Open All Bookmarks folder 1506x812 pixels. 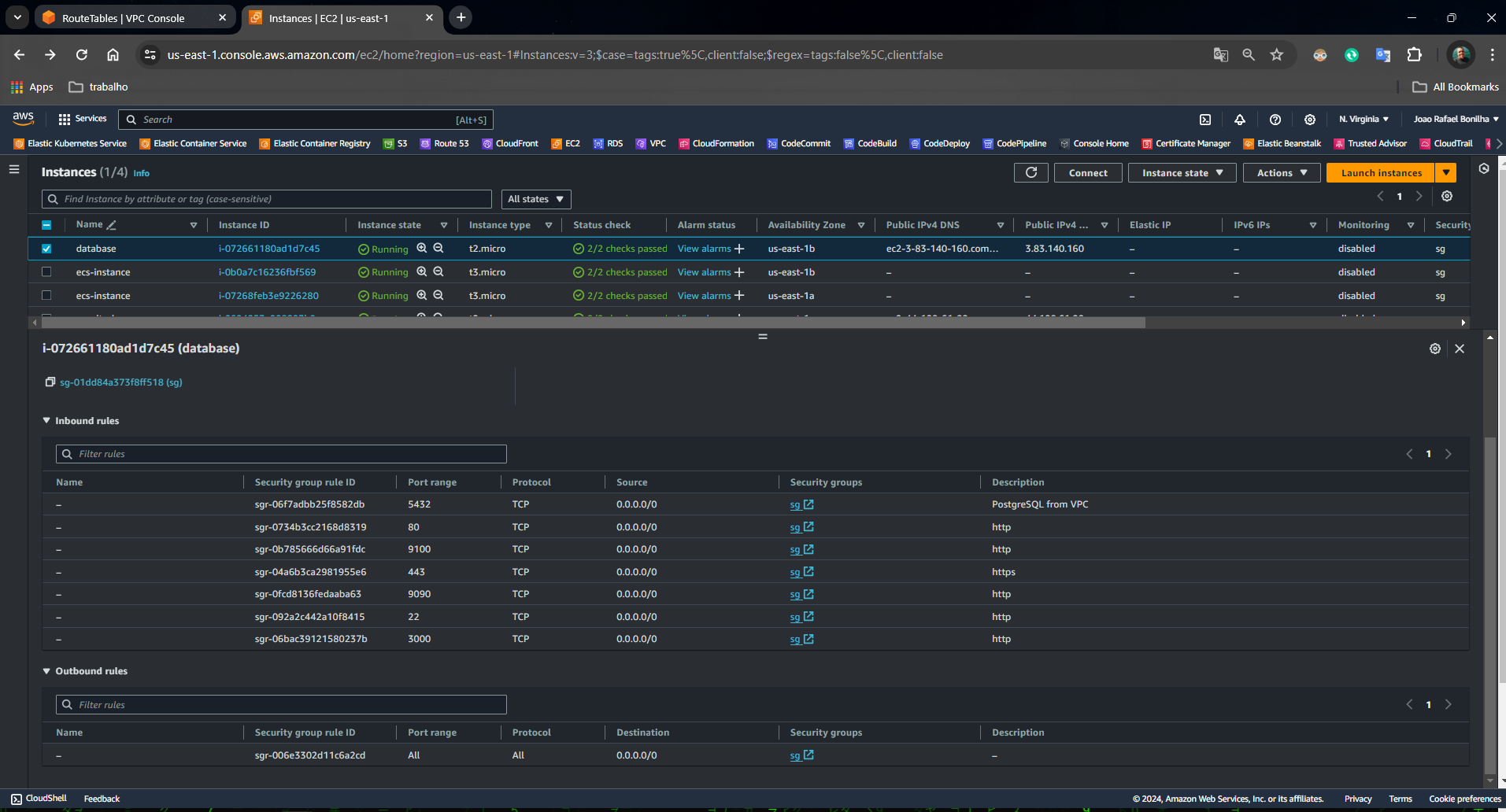click(1456, 87)
